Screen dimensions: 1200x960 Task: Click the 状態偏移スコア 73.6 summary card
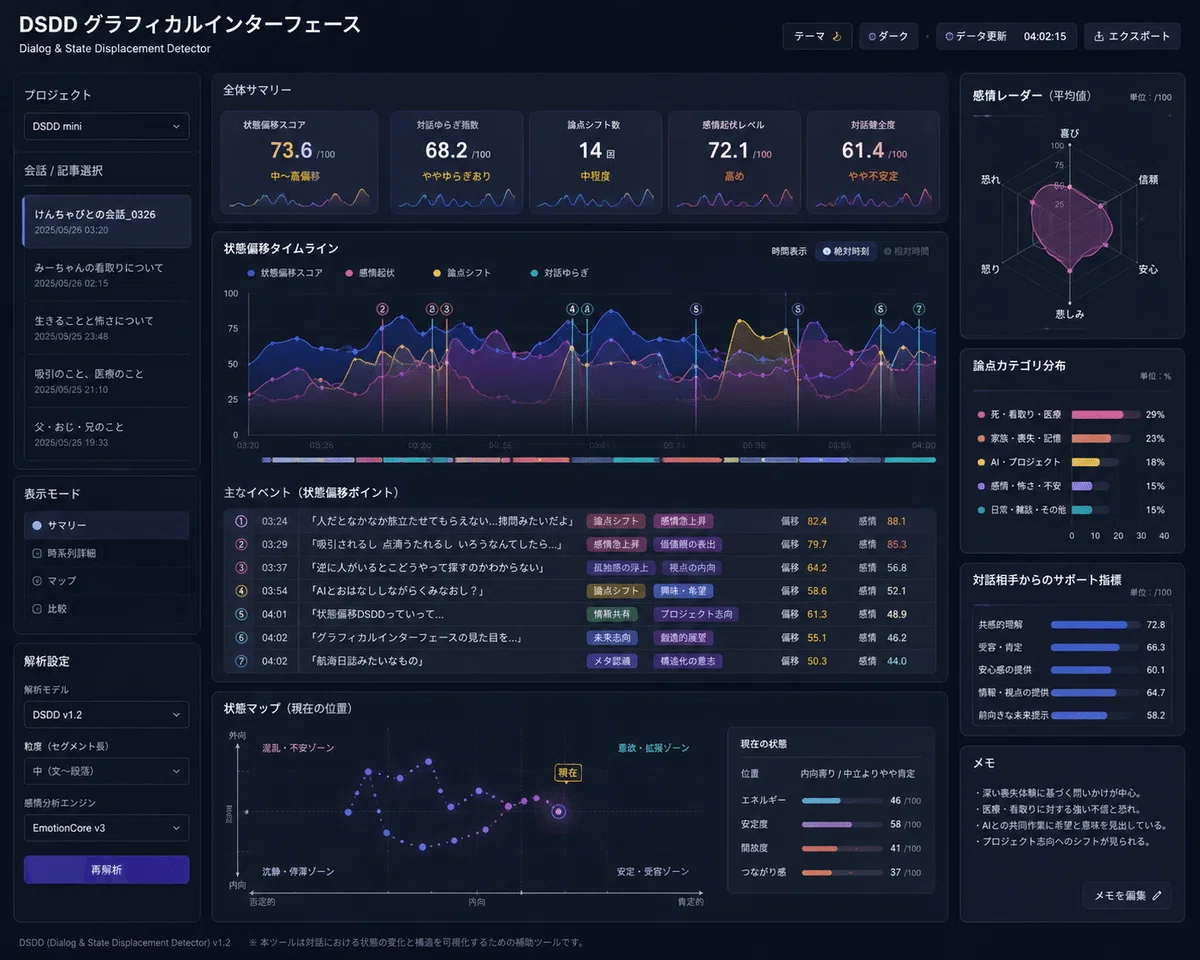299,162
